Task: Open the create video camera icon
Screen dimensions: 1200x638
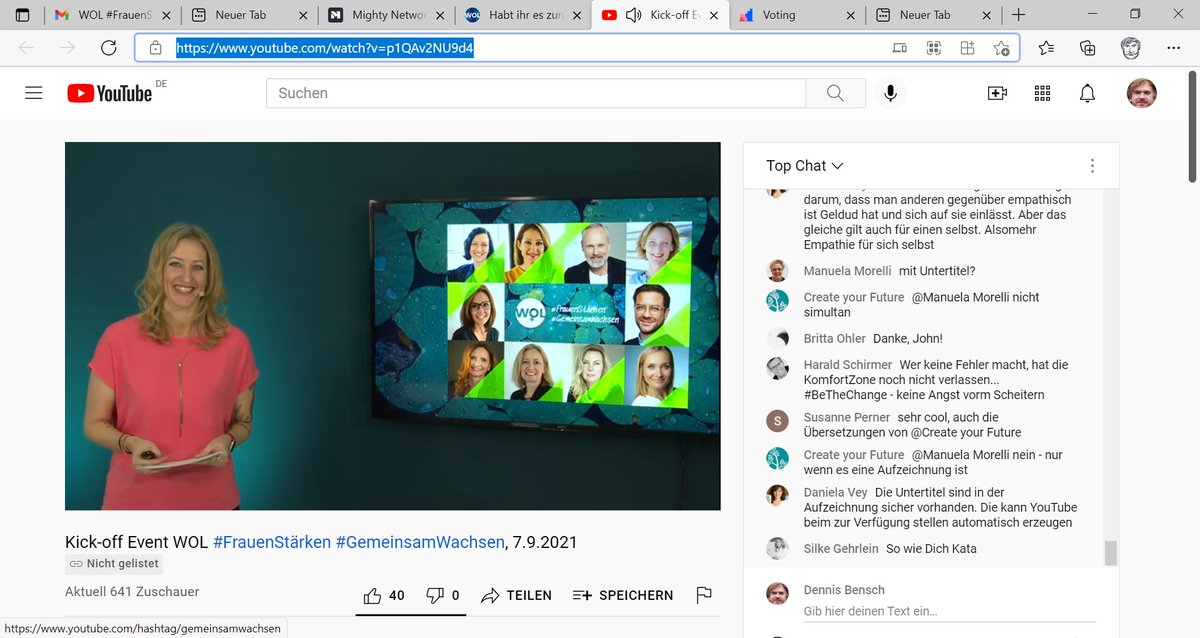Action: 997,93
